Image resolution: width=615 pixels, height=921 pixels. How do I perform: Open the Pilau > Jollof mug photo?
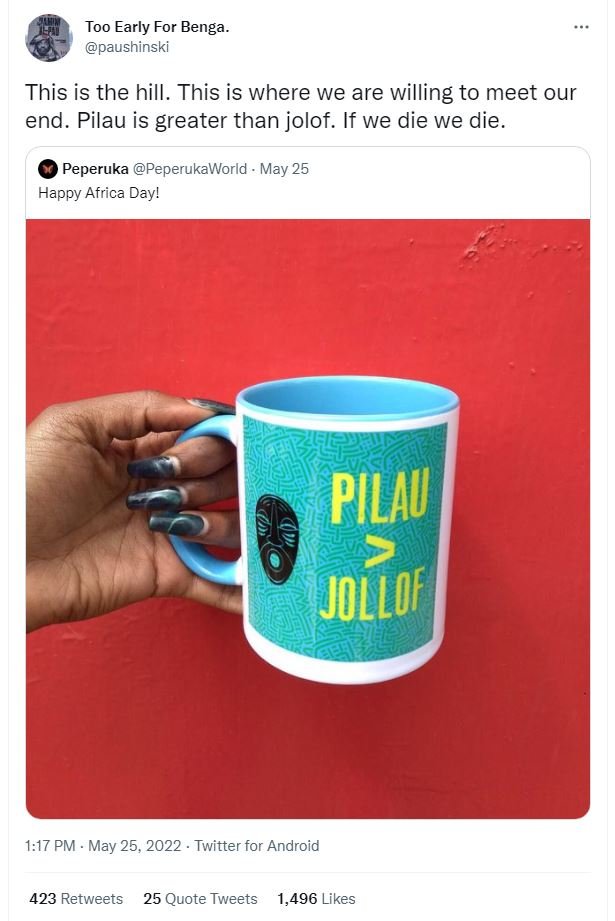point(308,519)
